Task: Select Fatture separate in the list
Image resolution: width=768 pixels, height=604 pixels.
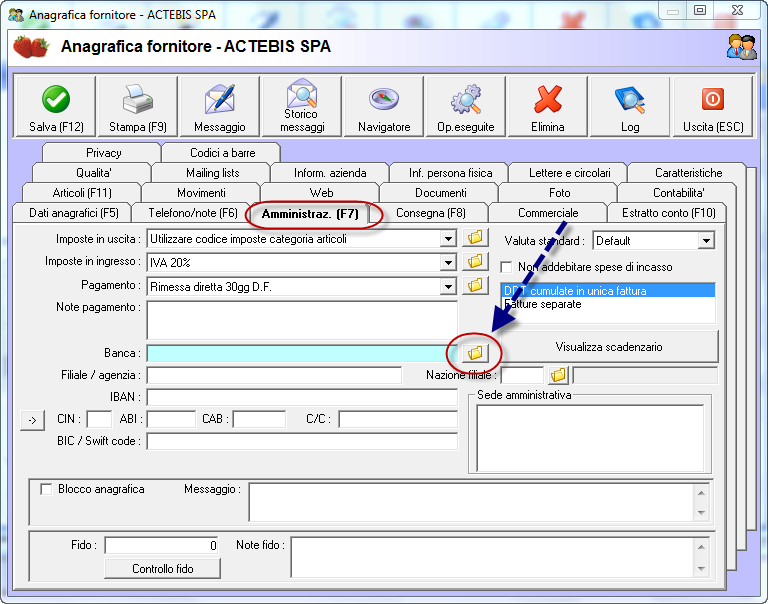Action: [x=608, y=304]
